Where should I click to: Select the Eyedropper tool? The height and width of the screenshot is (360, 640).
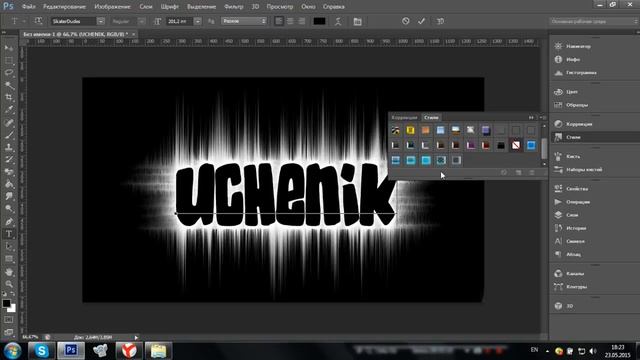(x=9, y=110)
